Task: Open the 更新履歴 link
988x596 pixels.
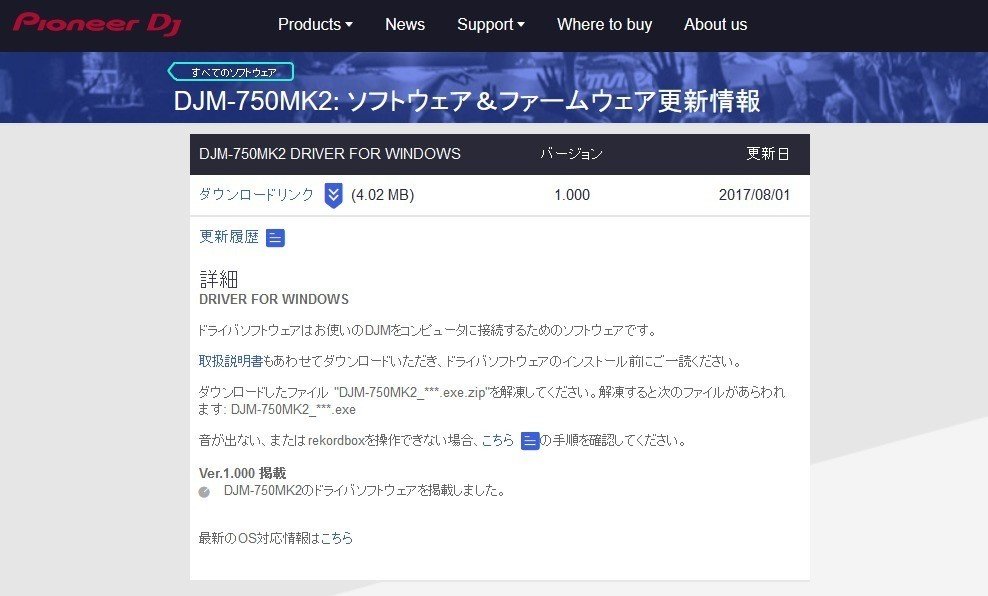Action: click(x=229, y=237)
